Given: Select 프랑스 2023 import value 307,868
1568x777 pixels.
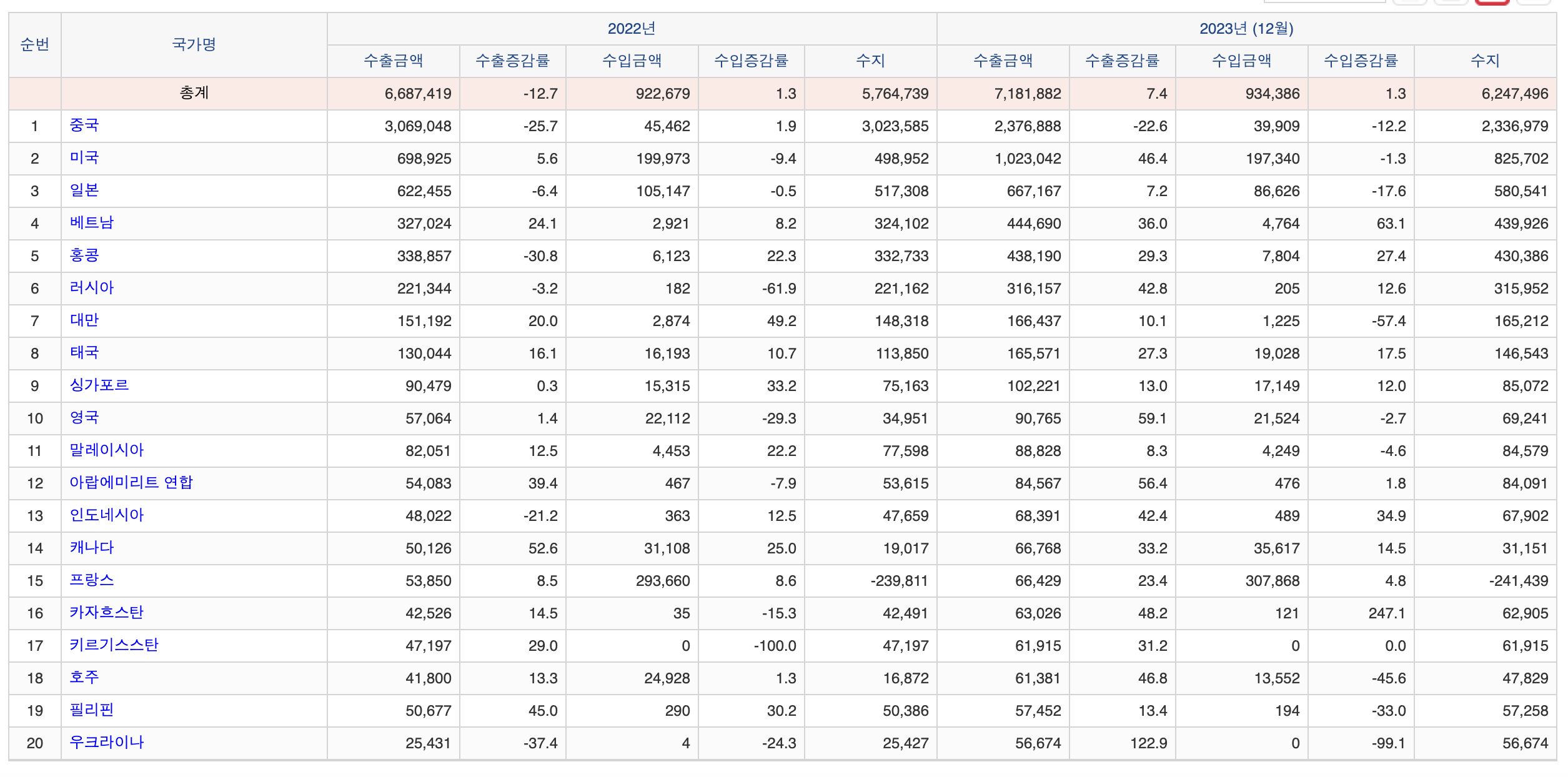Looking at the screenshot, I should click(1273, 581).
